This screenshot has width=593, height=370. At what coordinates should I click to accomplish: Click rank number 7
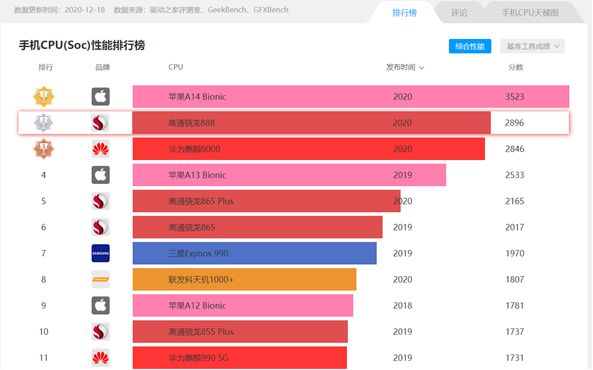[x=43, y=253]
